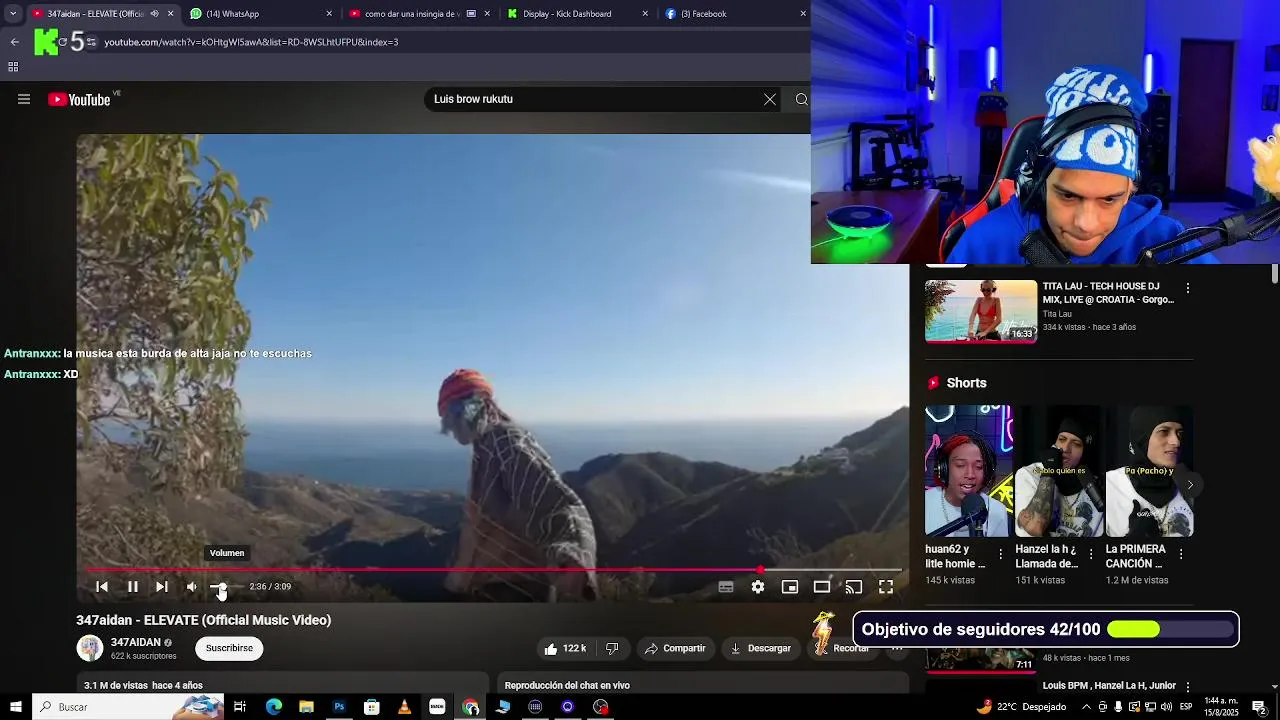Click the Descargar download button
1280x720 pixels.
click(760, 648)
